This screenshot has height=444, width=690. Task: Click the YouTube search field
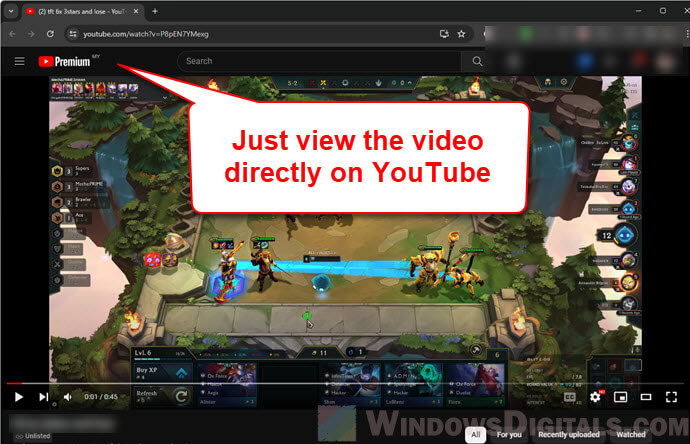[x=320, y=61]
